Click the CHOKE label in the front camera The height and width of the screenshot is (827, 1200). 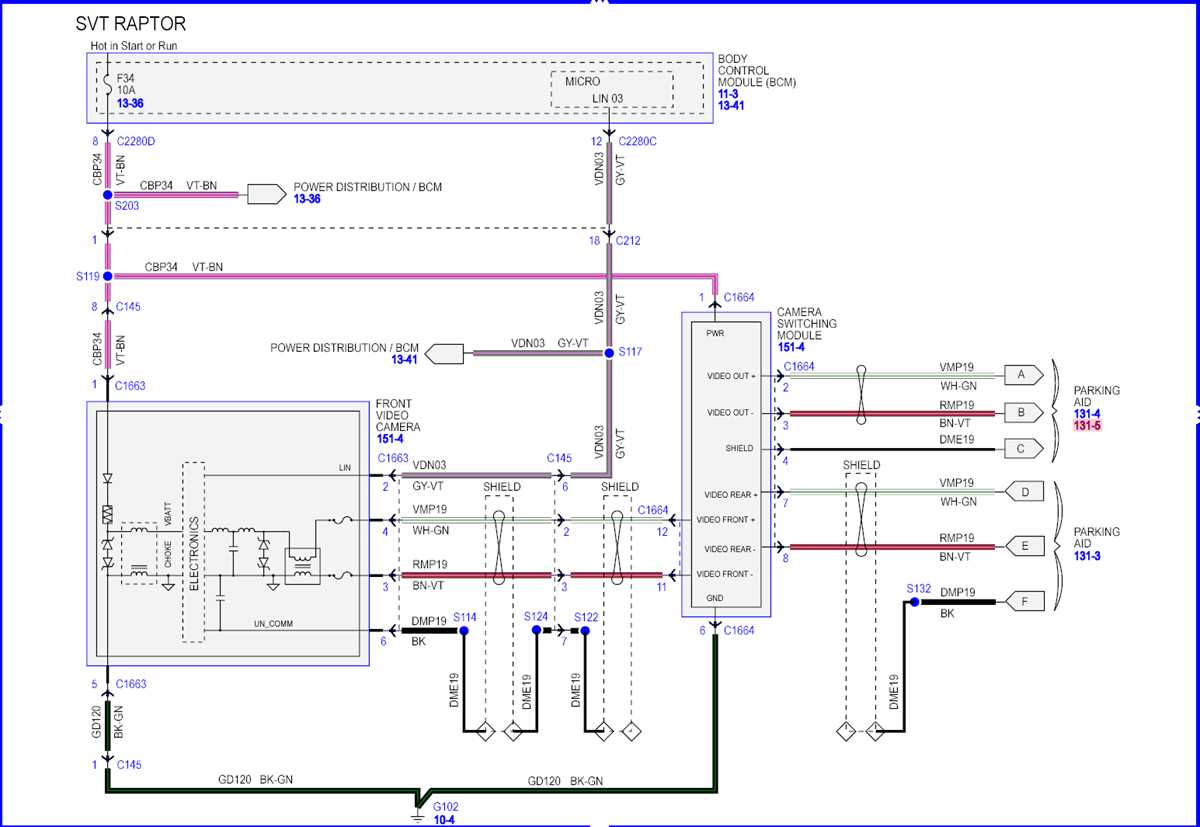[168, 555]
